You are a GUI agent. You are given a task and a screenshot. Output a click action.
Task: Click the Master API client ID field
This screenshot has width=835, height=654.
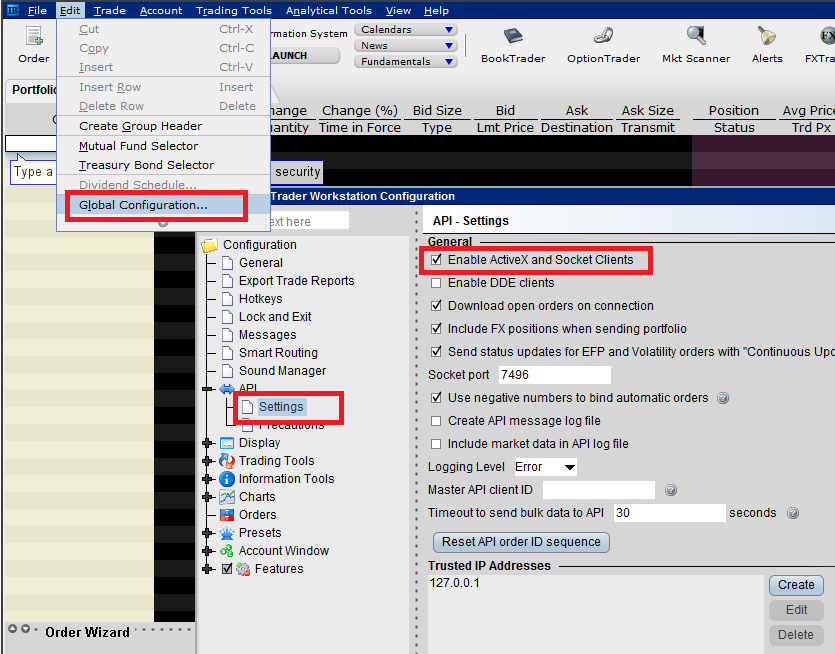point(599,490)
